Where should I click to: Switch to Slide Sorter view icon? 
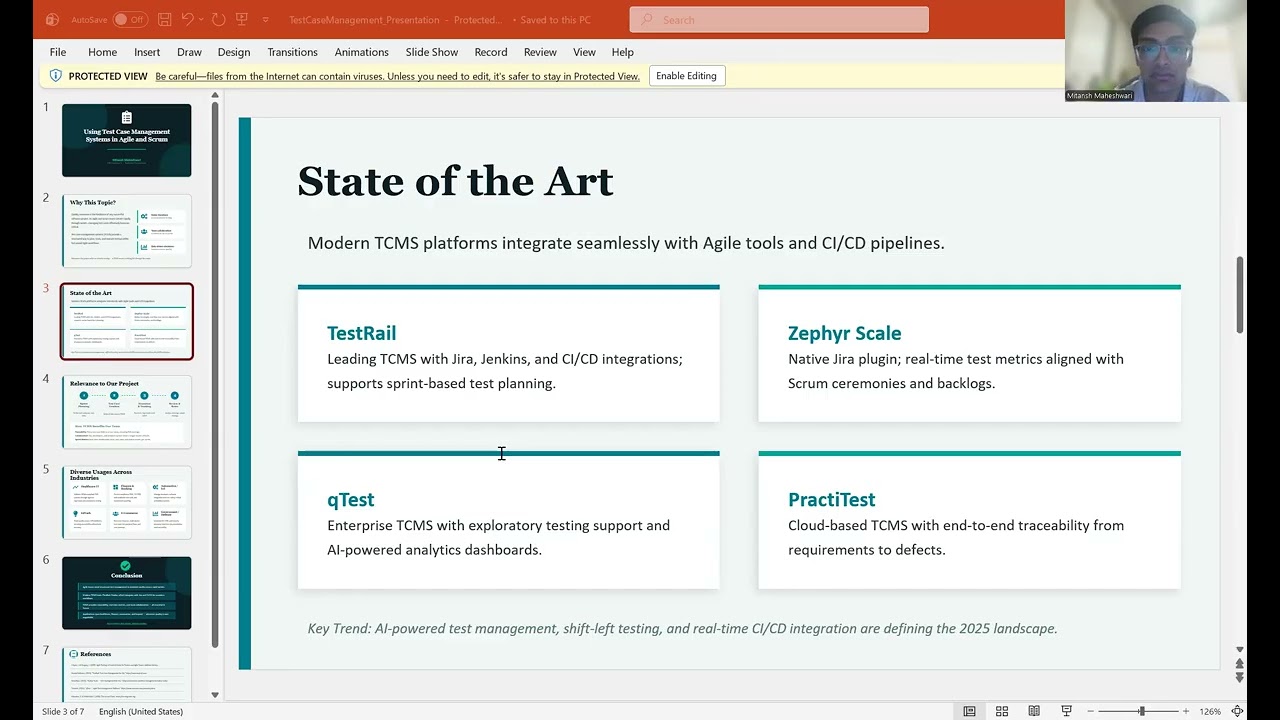click(1001, 711)
